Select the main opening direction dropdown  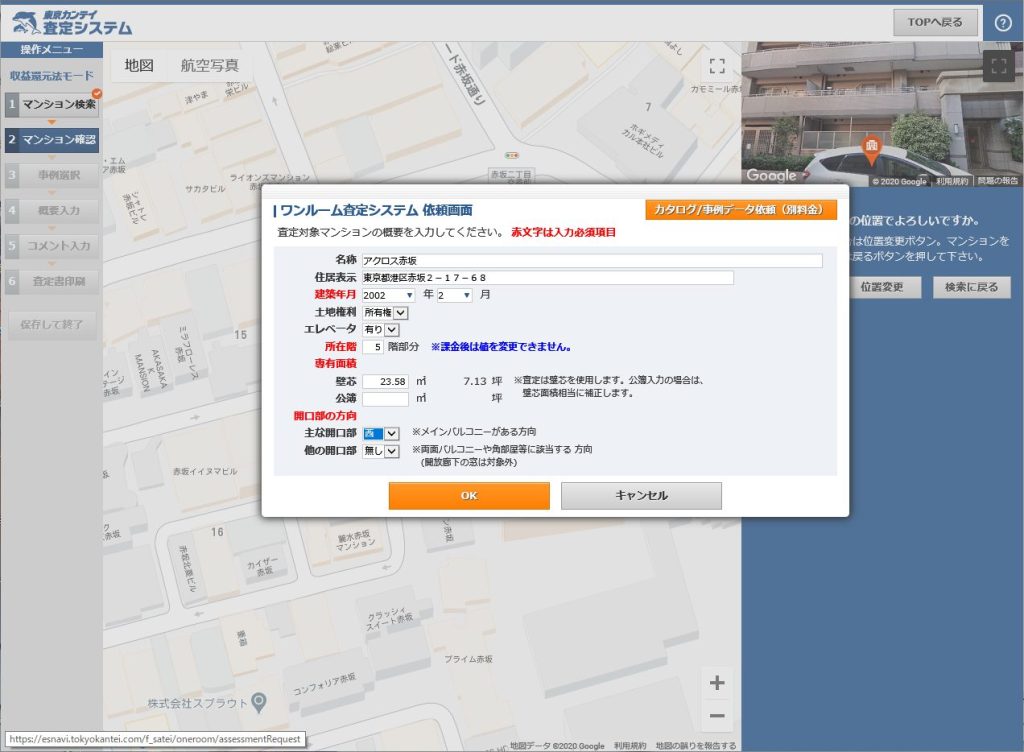[x=381, y=433]
